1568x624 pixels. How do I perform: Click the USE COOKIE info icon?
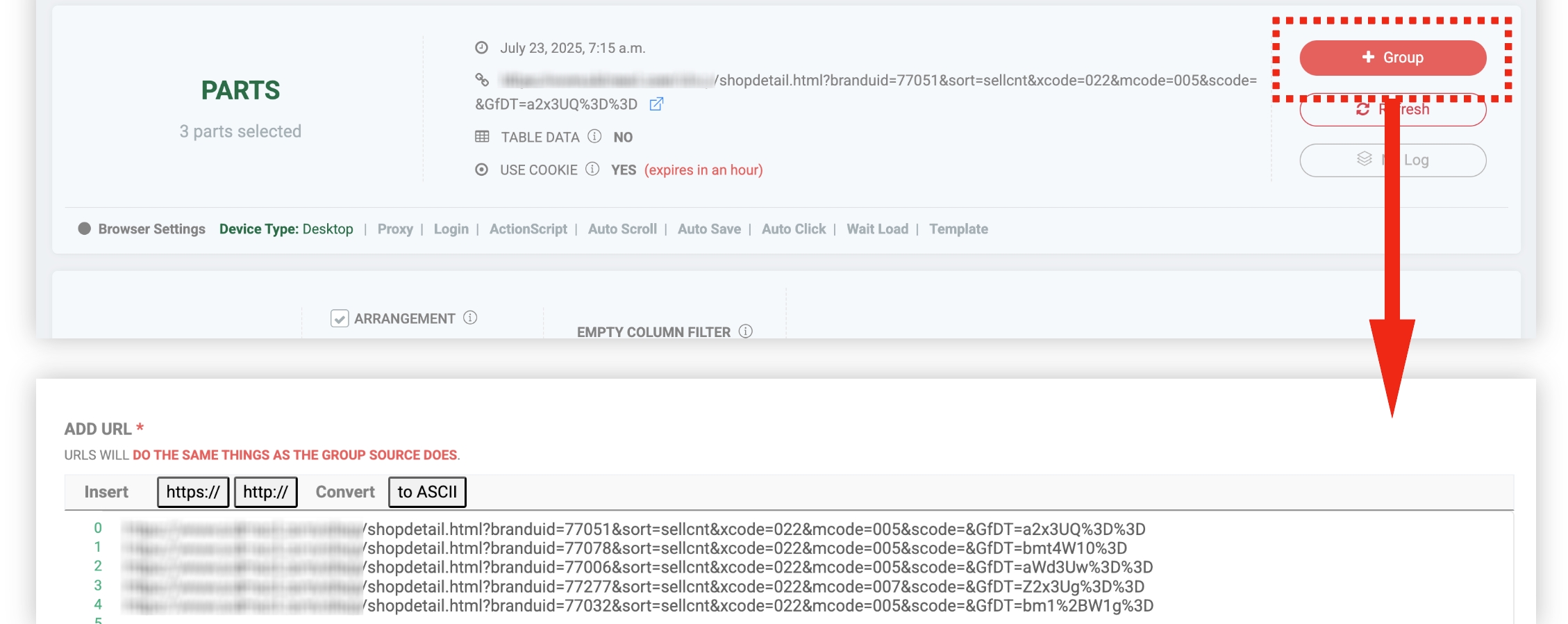coord(592,169)
